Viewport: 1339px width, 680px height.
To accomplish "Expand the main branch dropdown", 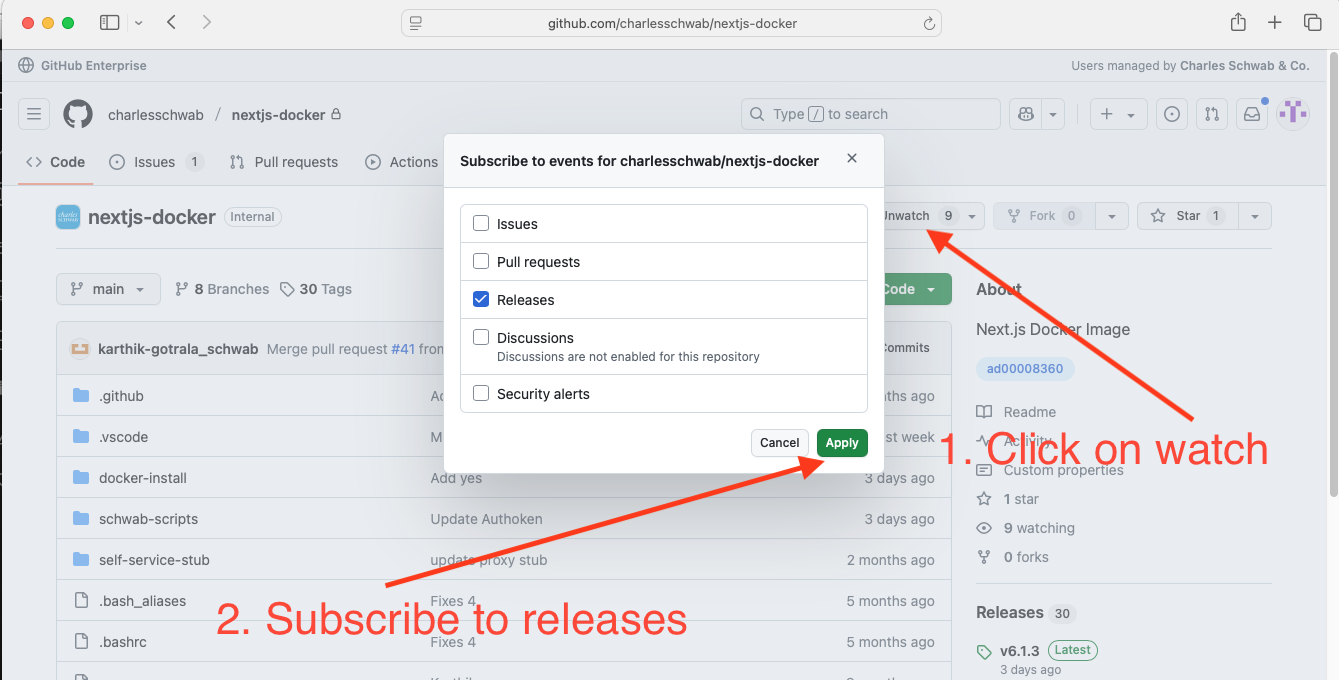I will (x=108, y=289).
